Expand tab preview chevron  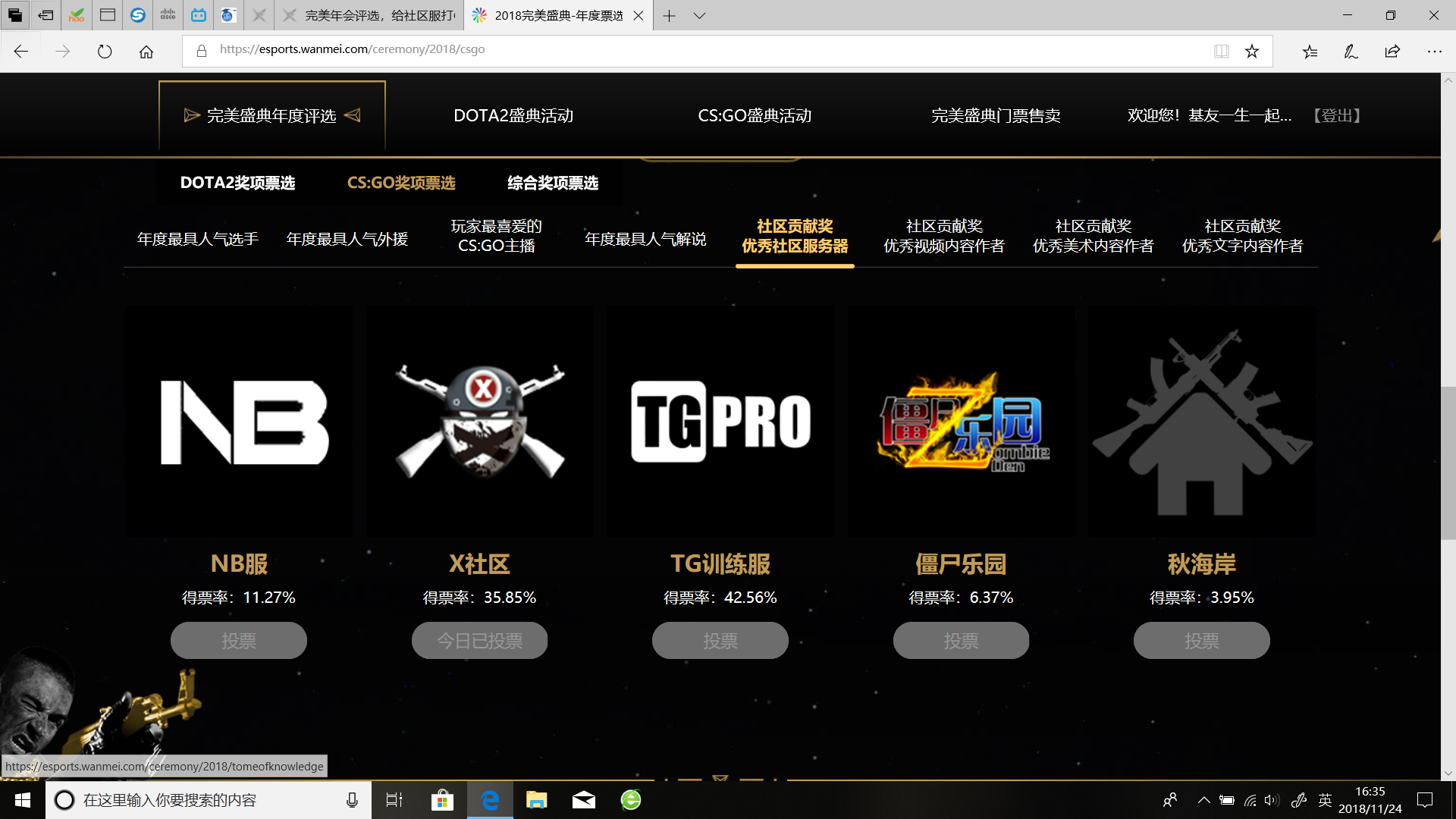pyautogui.click(x=699, y=15)
